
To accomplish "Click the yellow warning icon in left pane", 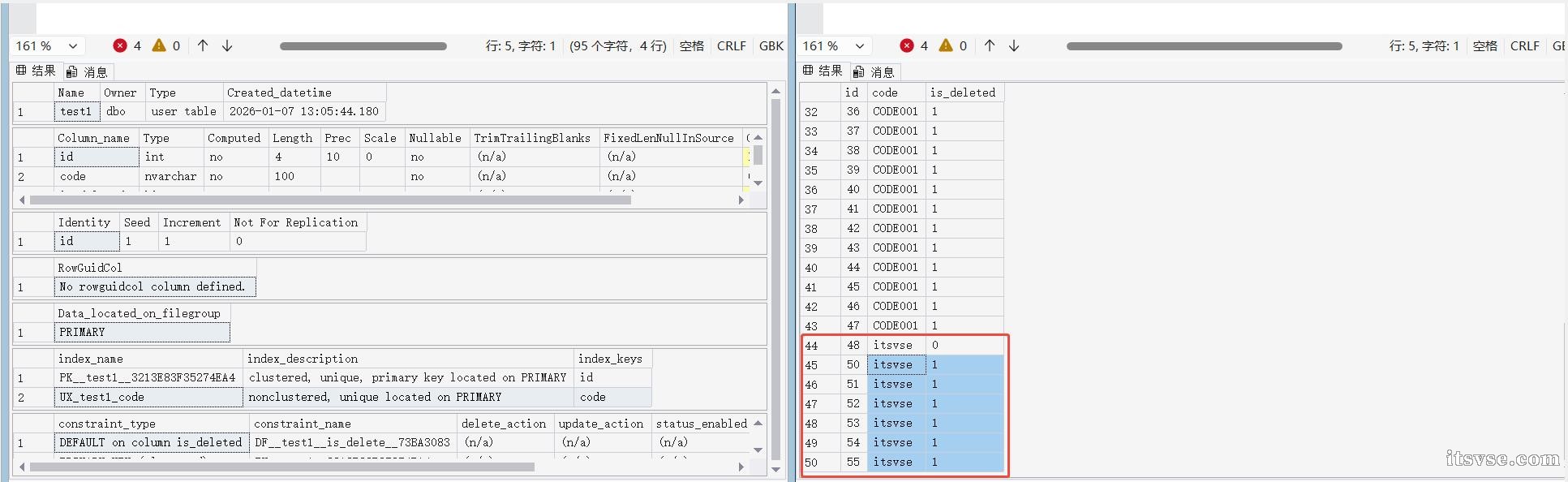I will [159, 45].
